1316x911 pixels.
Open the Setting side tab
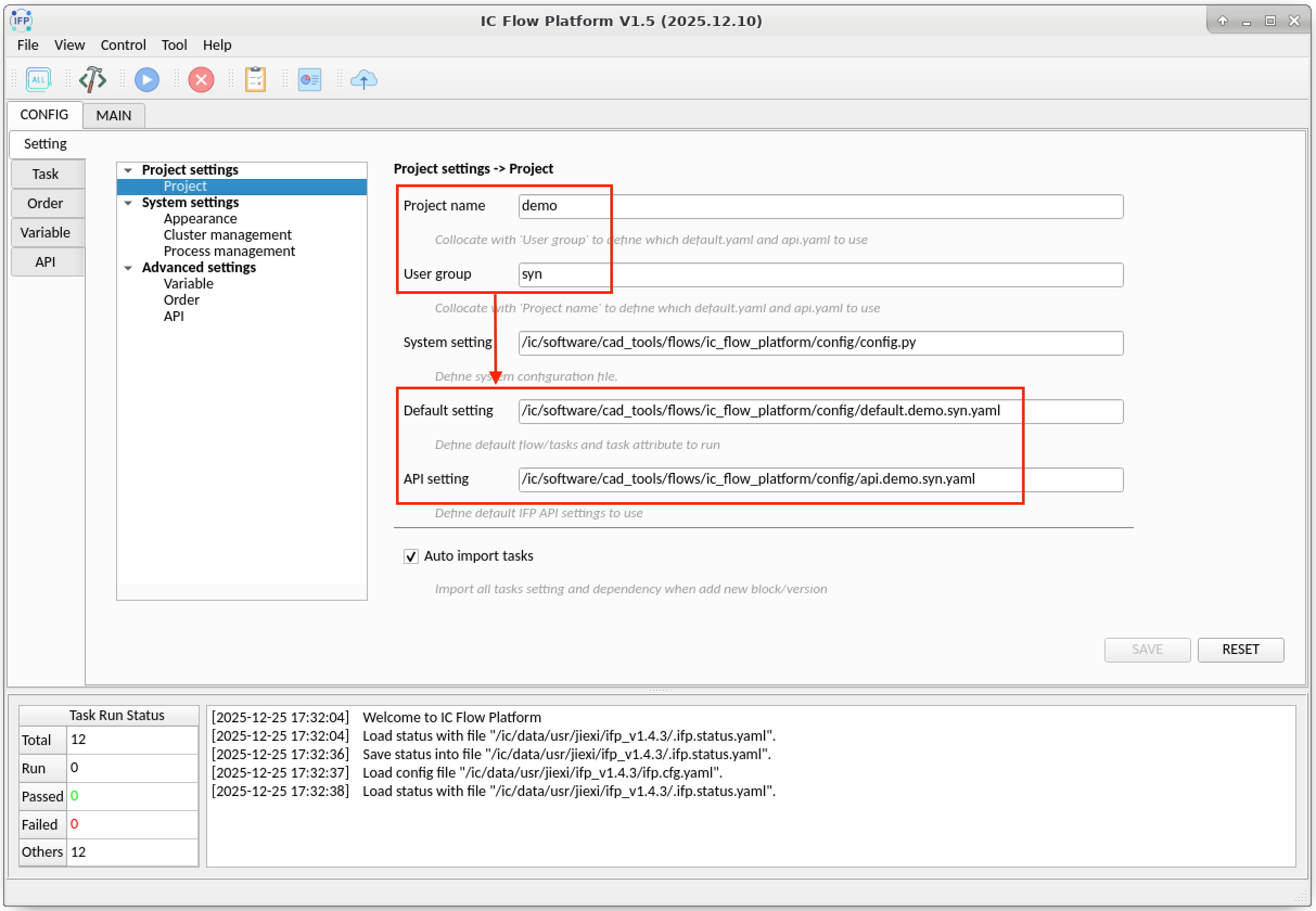coord(46,144)
